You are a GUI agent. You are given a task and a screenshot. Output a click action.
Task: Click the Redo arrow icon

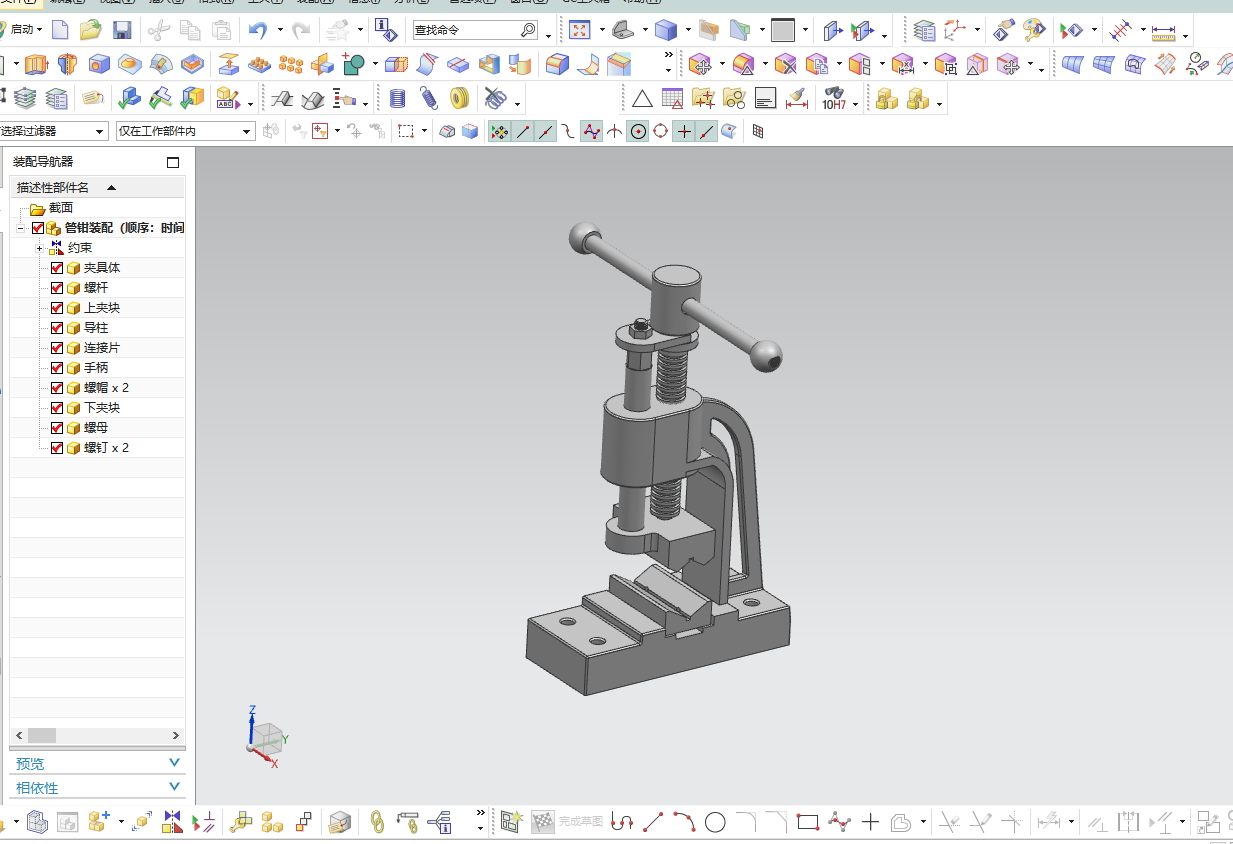300,30
